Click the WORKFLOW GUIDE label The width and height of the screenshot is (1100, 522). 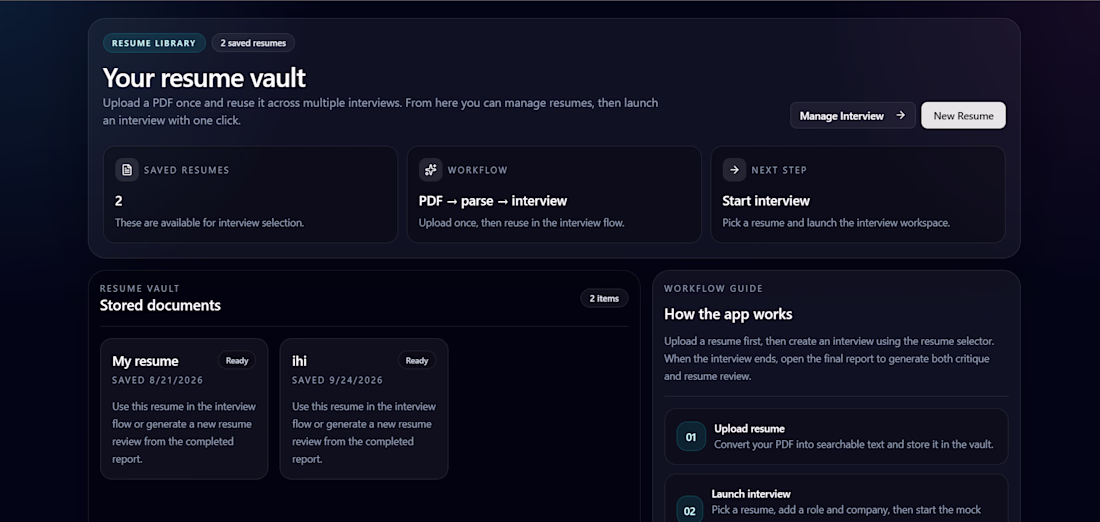[x=713, y=288]
